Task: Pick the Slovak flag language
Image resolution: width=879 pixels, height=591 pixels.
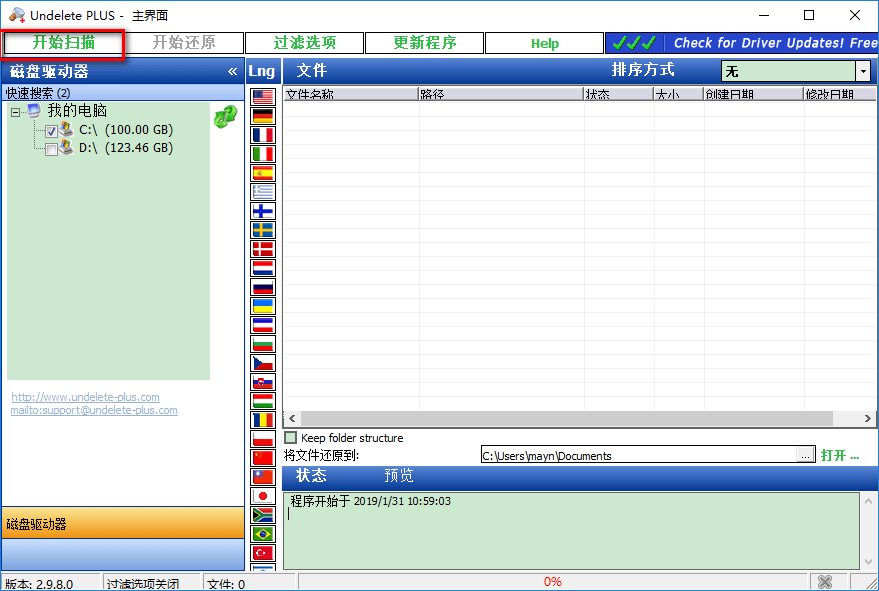Action: (263, 382)
